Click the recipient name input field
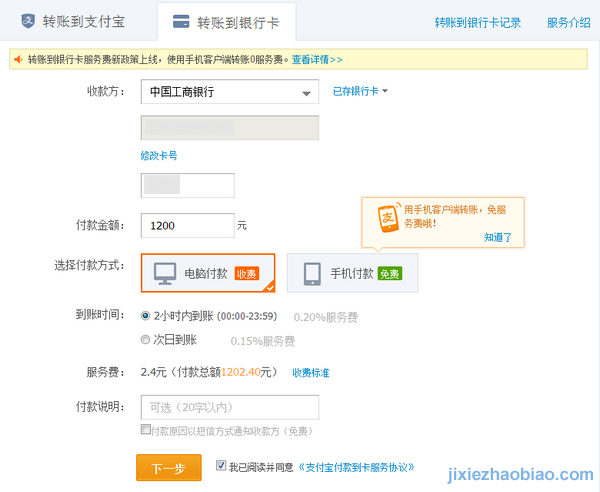This screenshot has height=492, width=600. point(188,185)
